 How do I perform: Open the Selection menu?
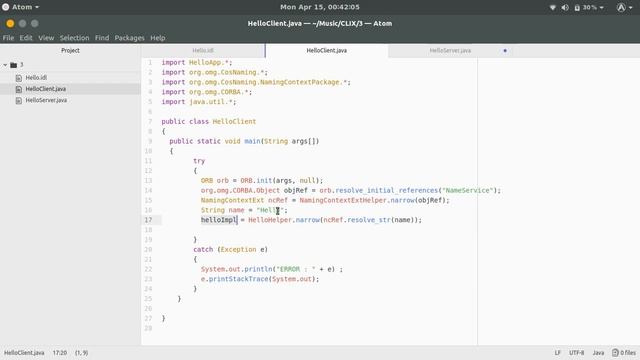74,38
